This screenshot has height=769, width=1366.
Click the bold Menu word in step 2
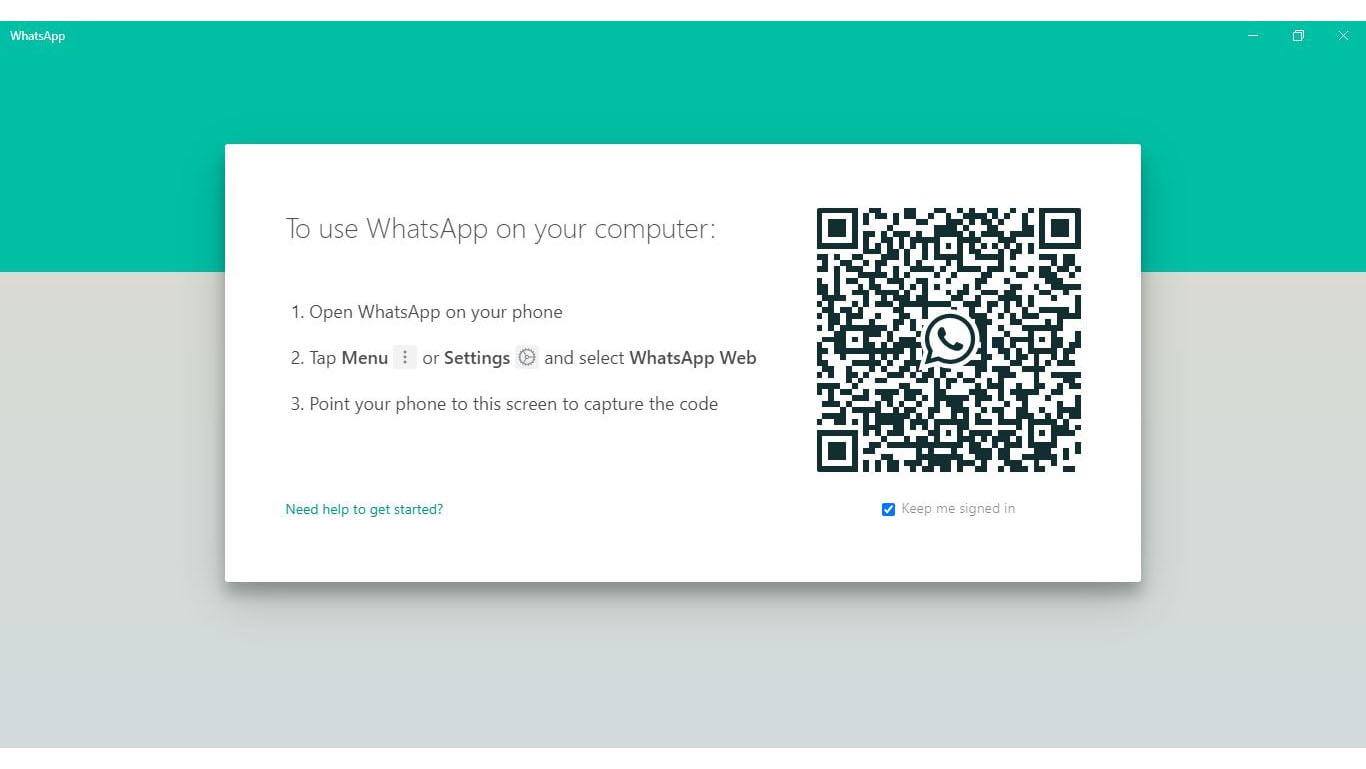[365, 358]
